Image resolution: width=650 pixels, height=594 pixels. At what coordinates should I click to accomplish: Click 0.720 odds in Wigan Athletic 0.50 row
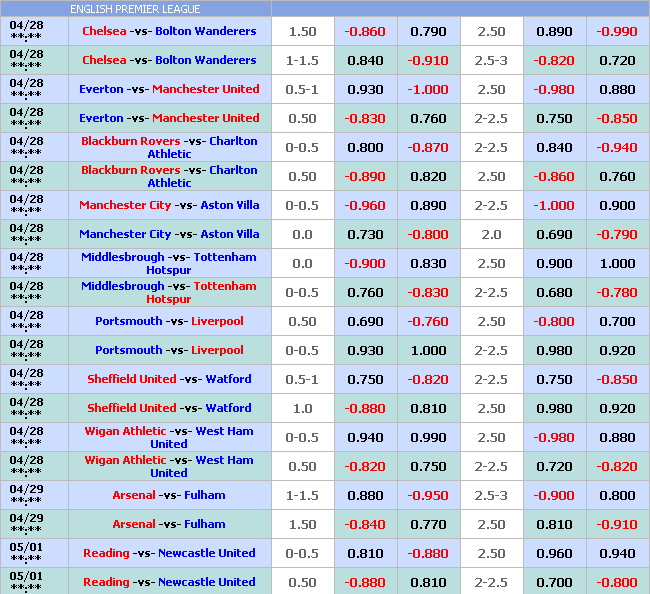[554, 467]
